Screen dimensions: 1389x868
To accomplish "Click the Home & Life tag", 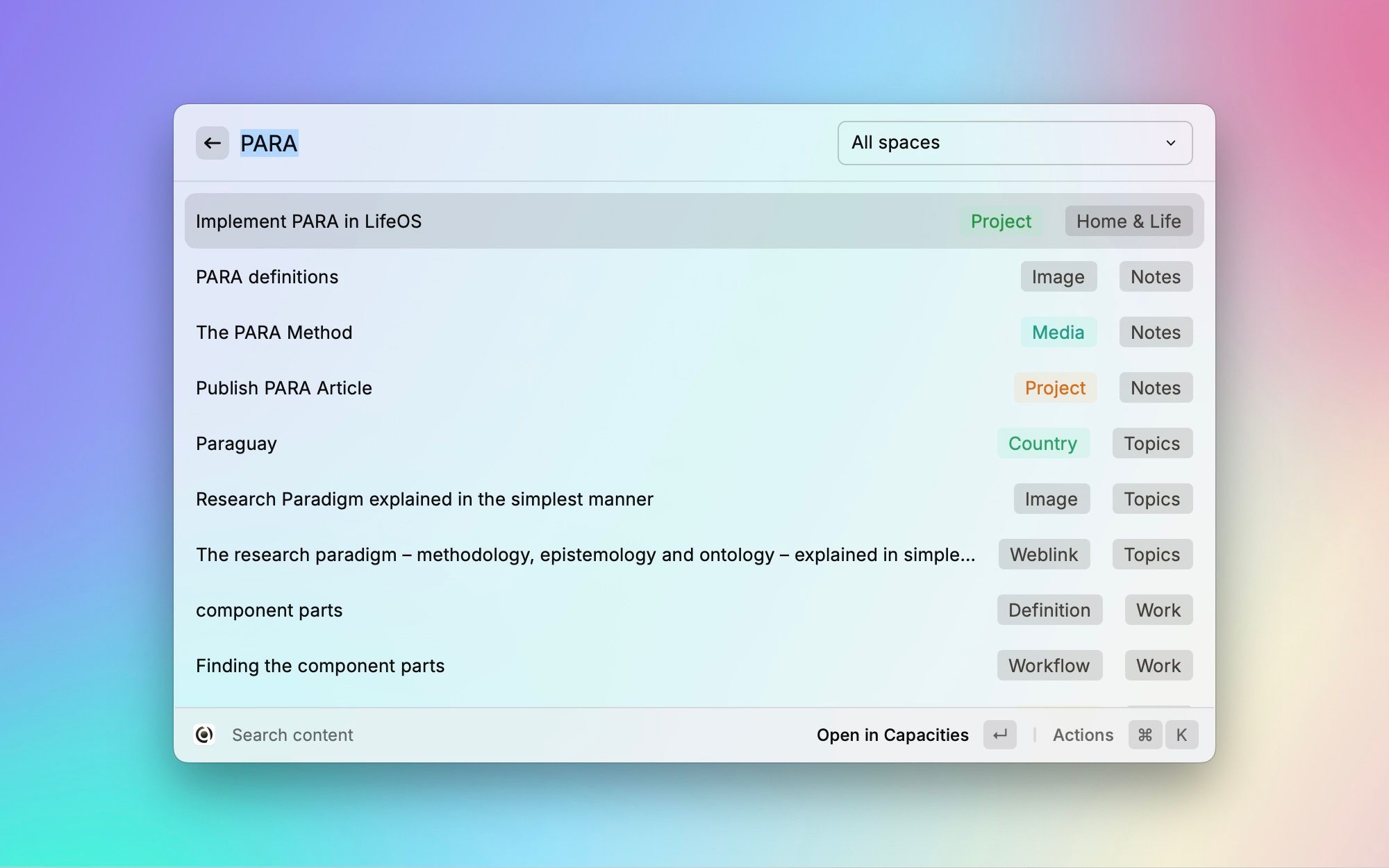I will pos(1128,221).
